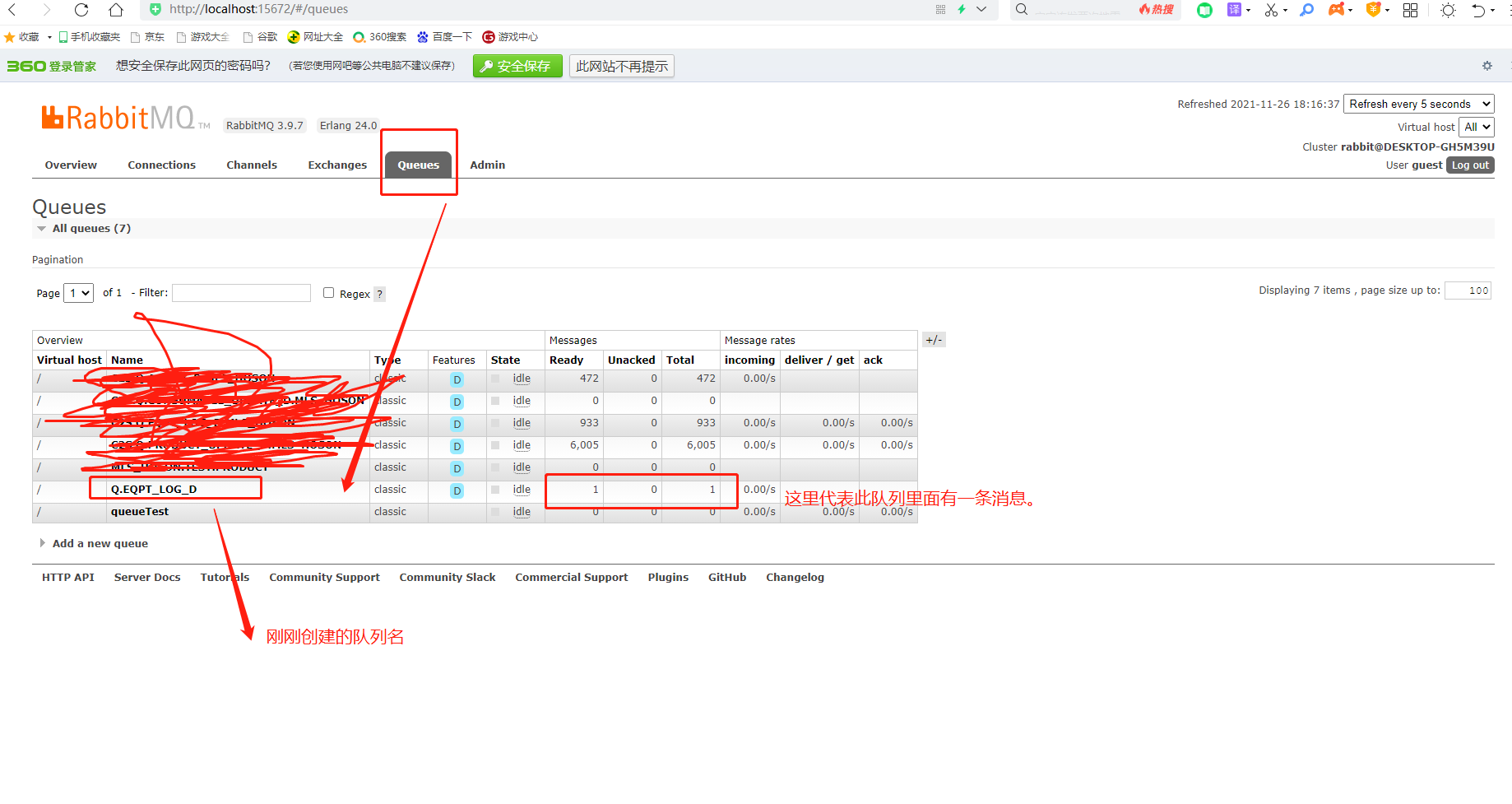Open the 百度一下 bookmark
The width and height of the screenshot is (1512, 804).
445,37
